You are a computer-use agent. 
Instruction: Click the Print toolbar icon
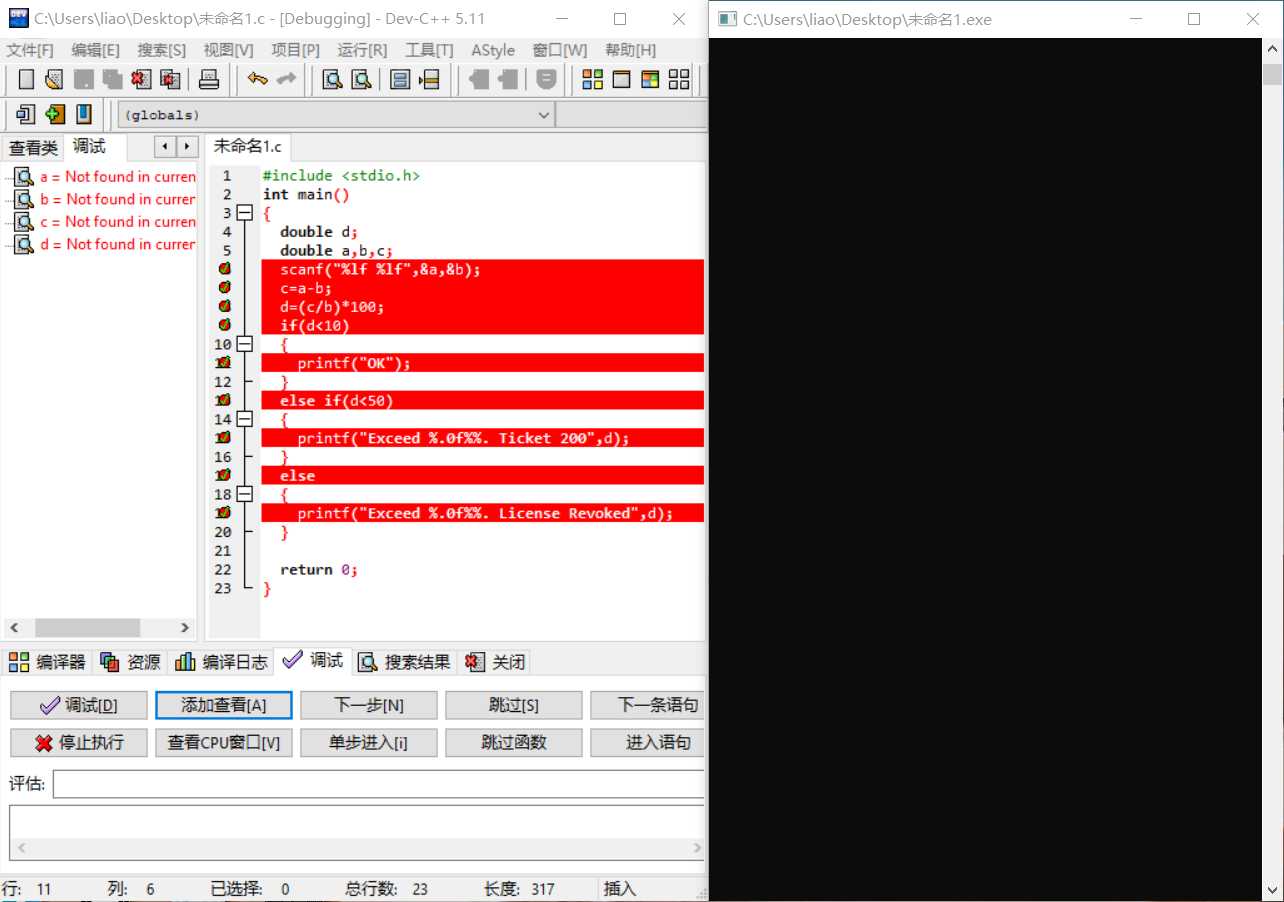pyautogui.click(x=208, y=79)
